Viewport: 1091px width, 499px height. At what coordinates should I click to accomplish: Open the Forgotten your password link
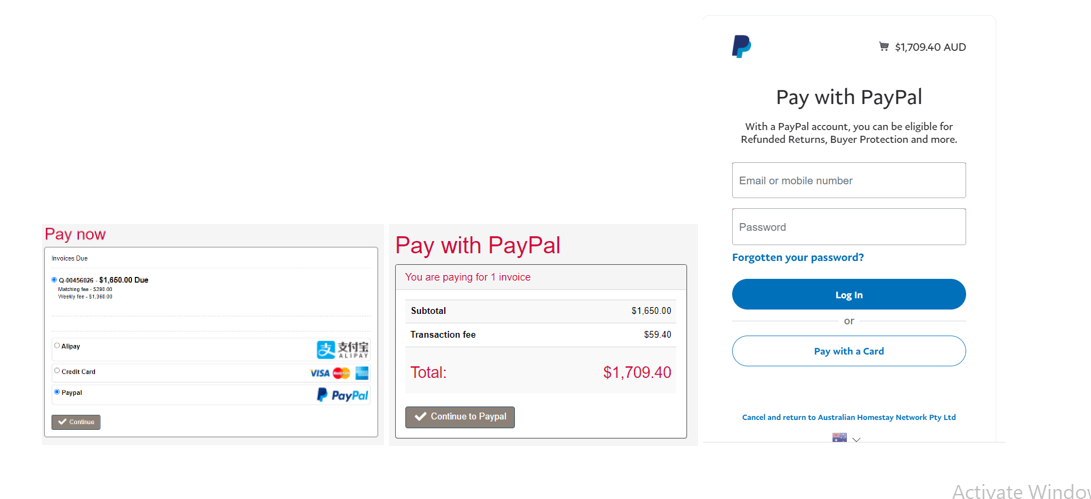coord(798,258)
